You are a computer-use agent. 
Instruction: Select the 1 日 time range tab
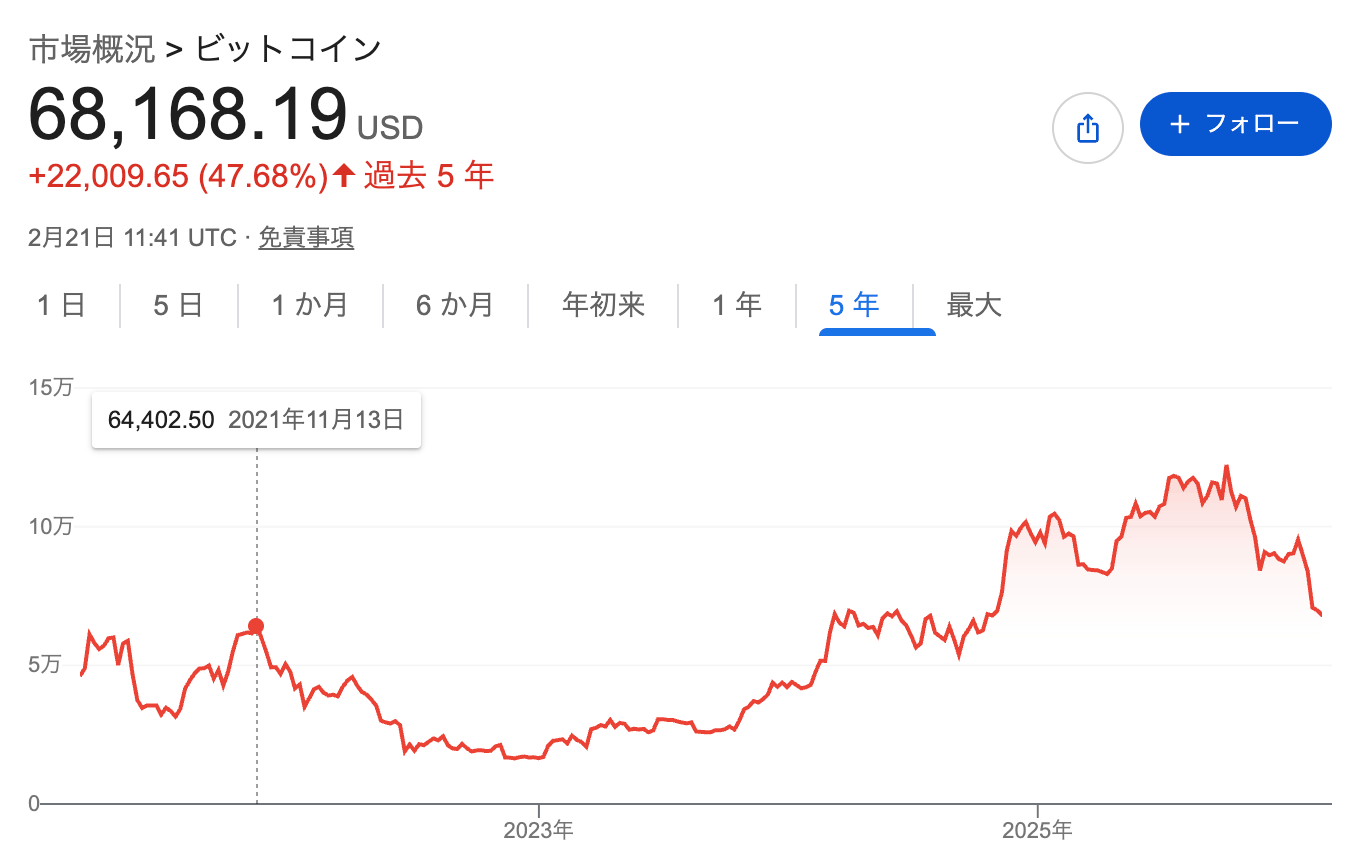[61, 305]
